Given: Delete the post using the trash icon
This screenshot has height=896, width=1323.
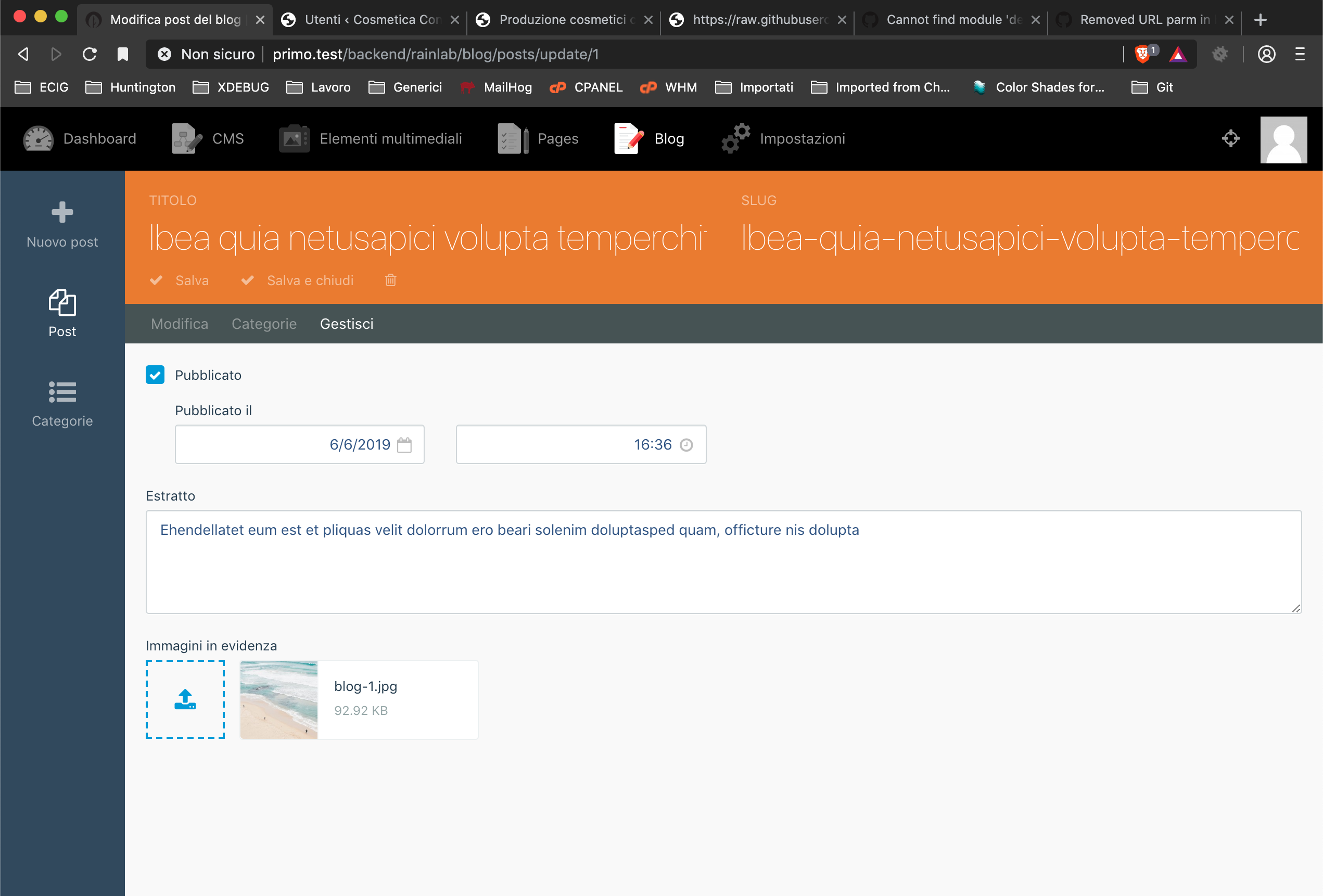Looking at the screenshot, I should coord(390,280).
